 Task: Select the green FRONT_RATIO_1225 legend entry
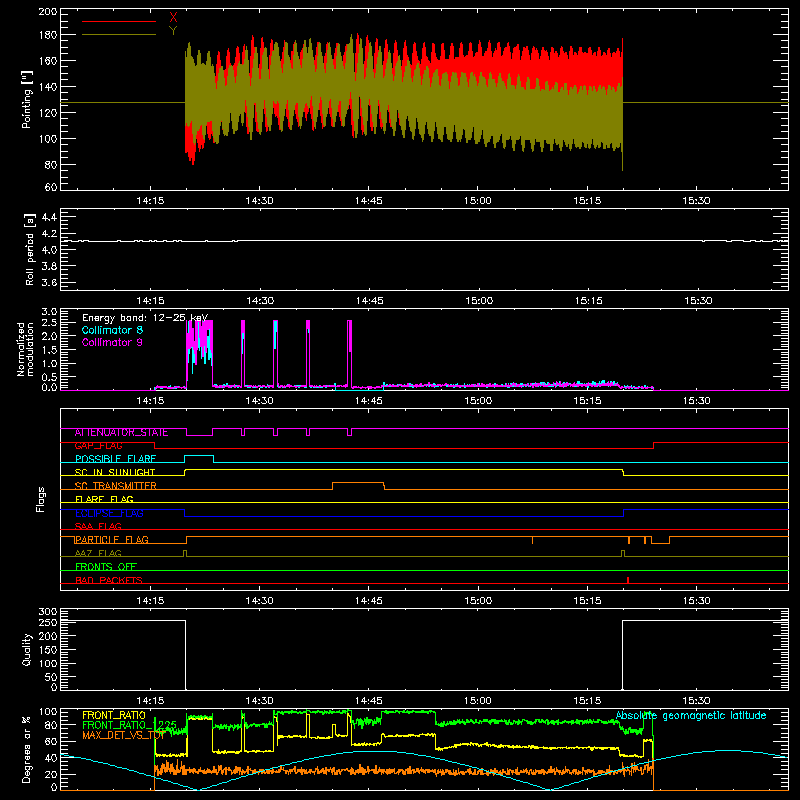pyautogui.click(x=129, y=725)
